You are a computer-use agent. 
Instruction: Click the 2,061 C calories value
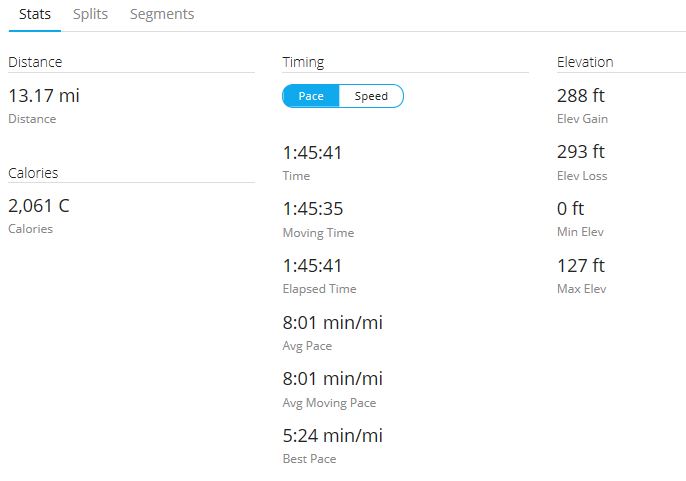click(x=39, y=205)
